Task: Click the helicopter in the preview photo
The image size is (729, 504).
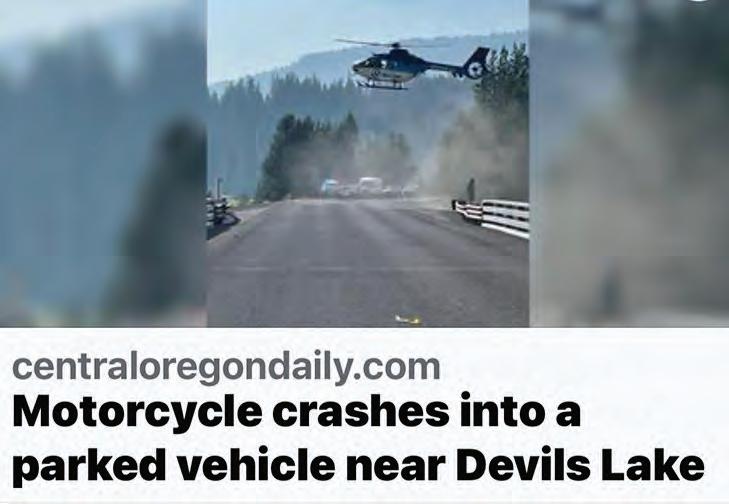Action: pyautogui.click(x=413, y=64)
